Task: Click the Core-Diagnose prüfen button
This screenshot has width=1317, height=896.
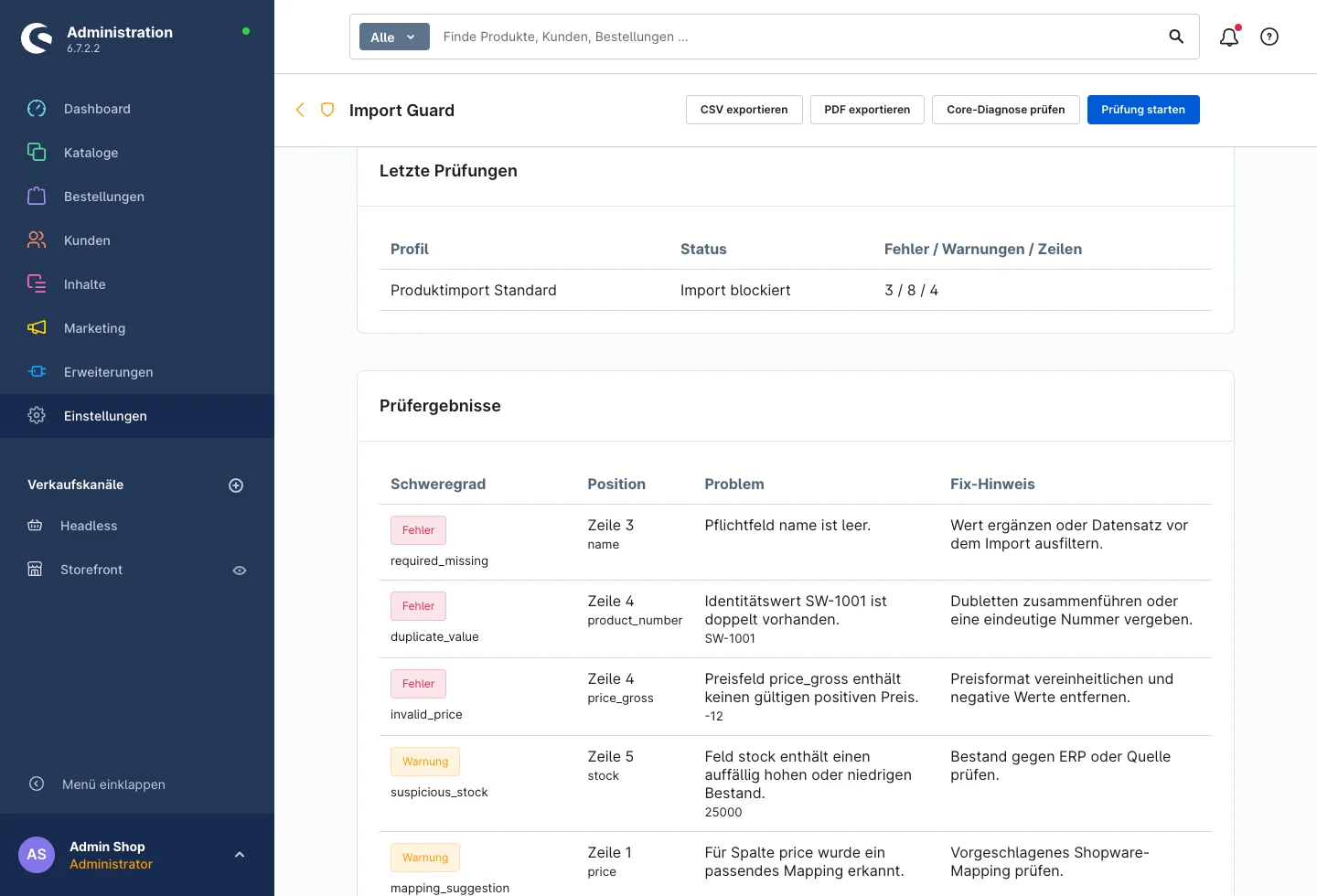Action: (x=1006, y=110)
